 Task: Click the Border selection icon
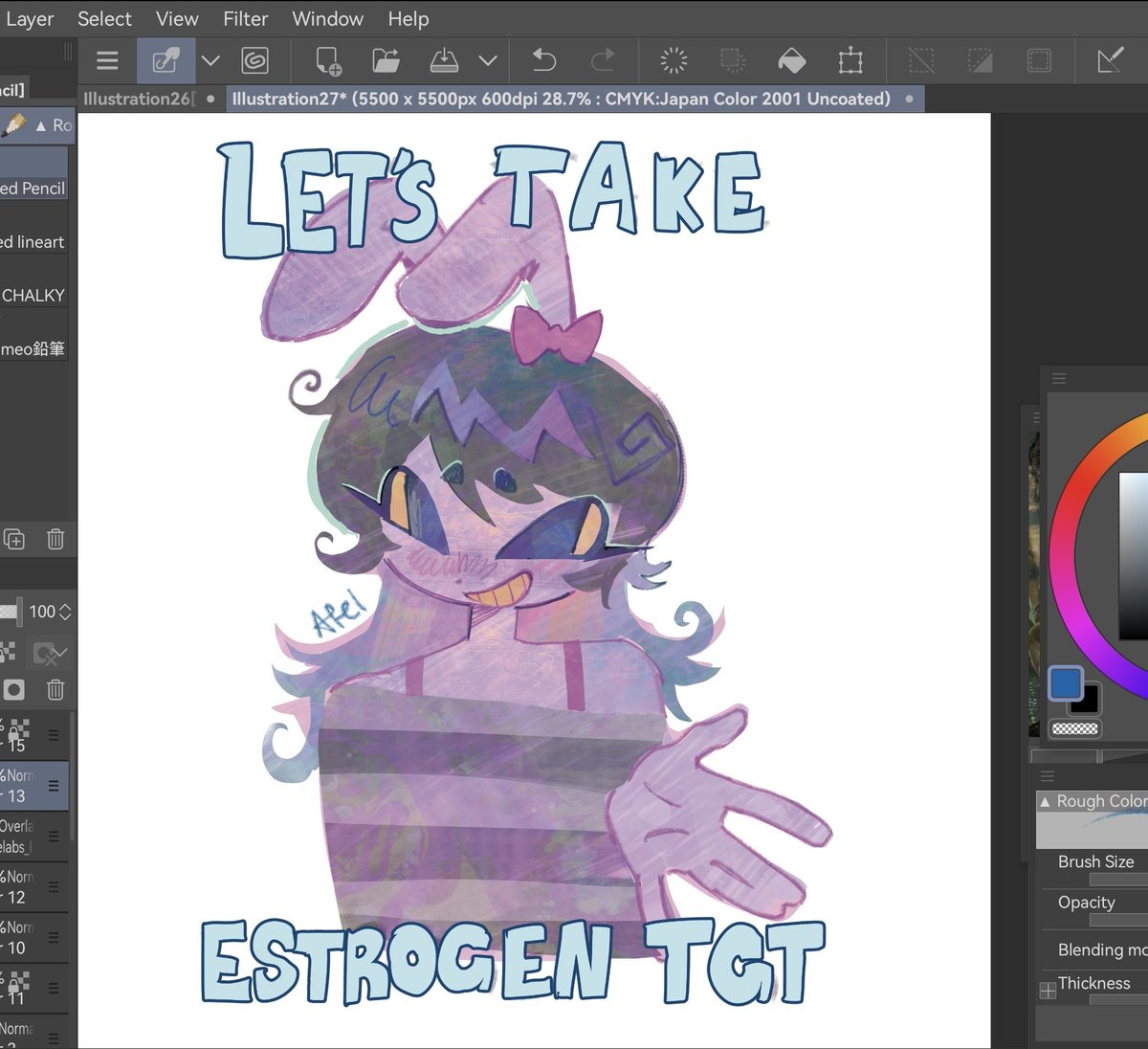(x=1039, y=61)
